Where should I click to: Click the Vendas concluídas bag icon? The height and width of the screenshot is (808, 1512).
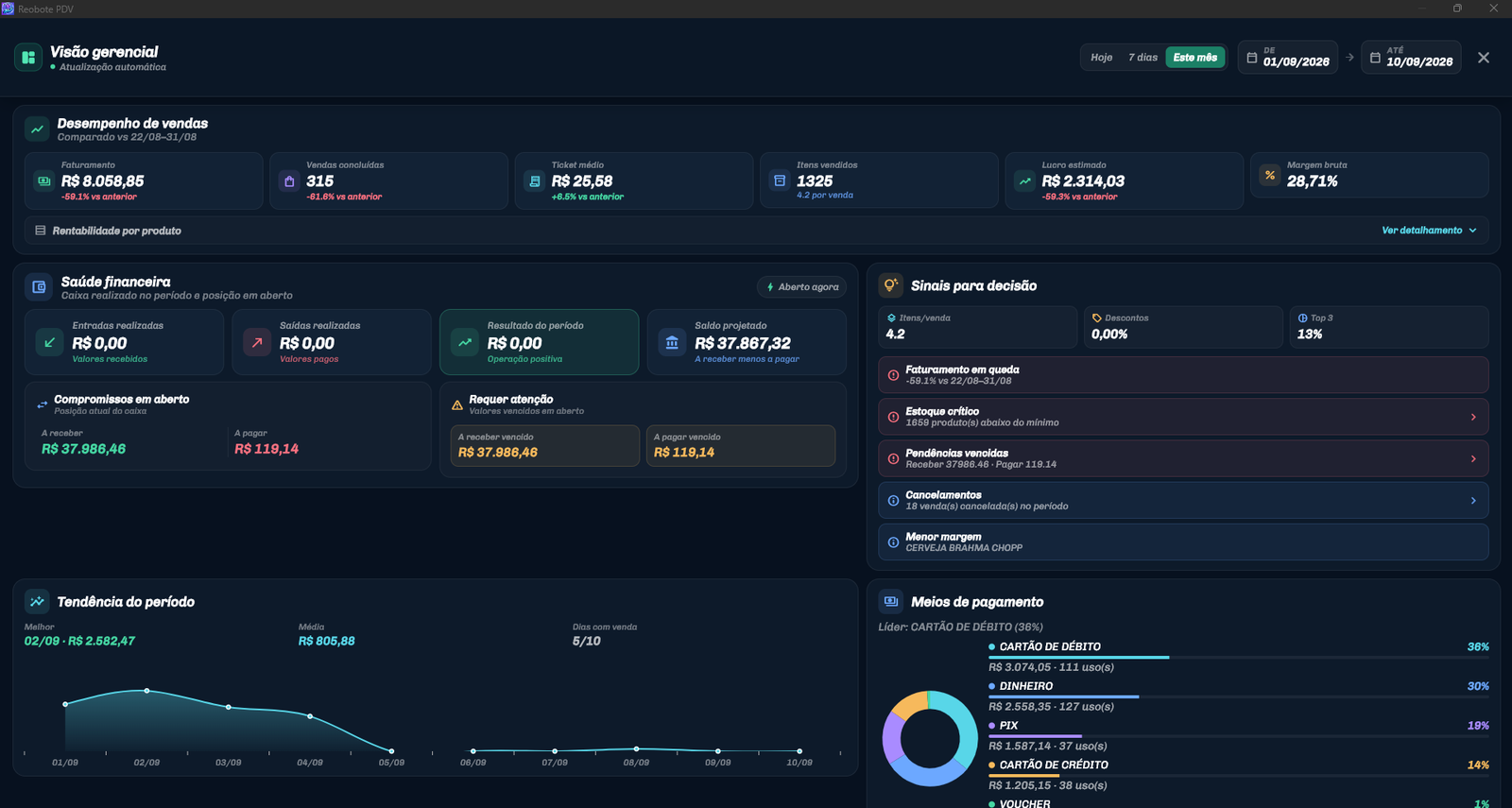(289, 181)
